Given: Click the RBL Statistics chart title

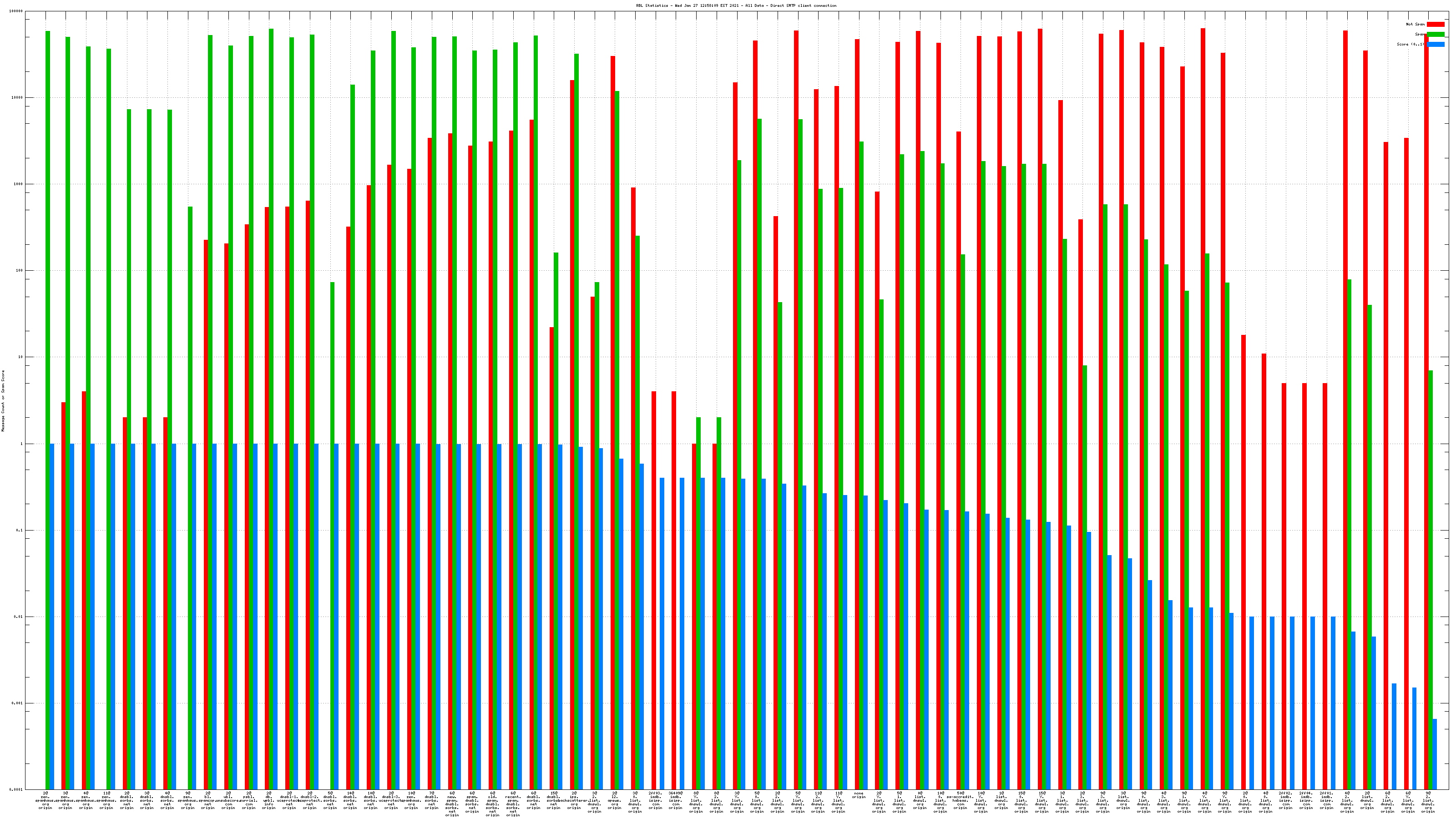Looking at the screenshot, I should [x=736, y=5].
